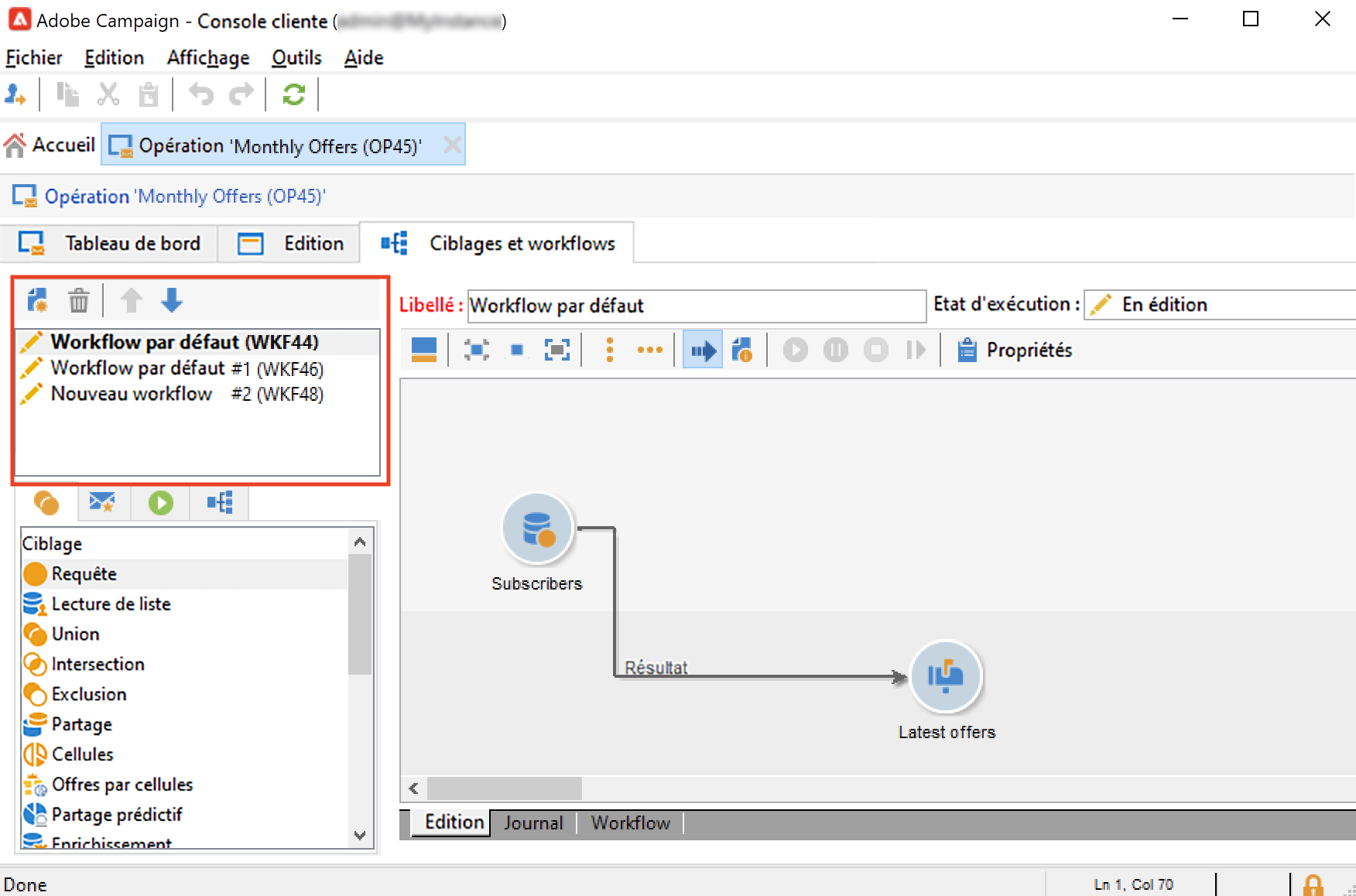Click the Résultat transition label
This screenshot has width=1356, height=896.
click(656, 667)
